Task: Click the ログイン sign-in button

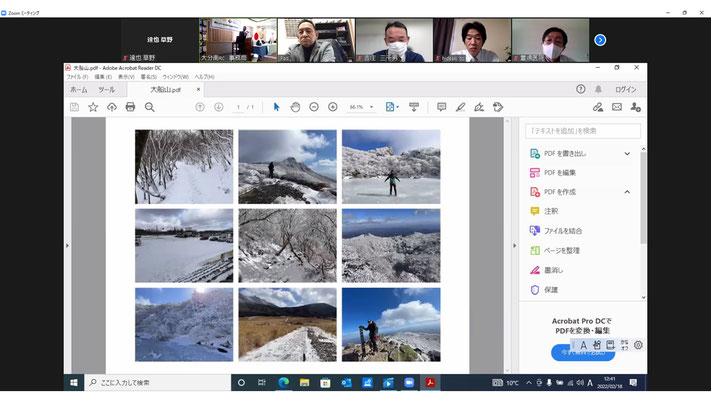Action: 626,89
